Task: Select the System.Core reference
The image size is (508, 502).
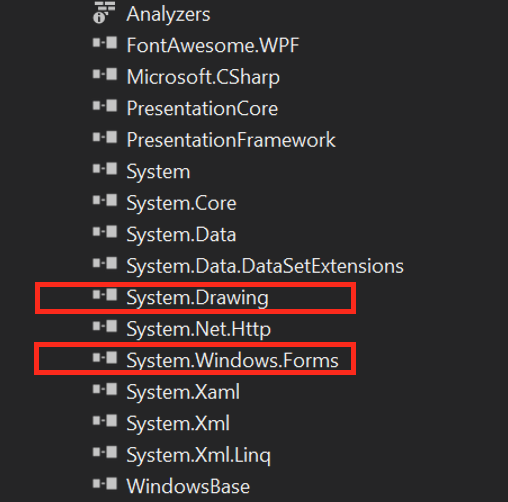Action: tap(181, 204)
